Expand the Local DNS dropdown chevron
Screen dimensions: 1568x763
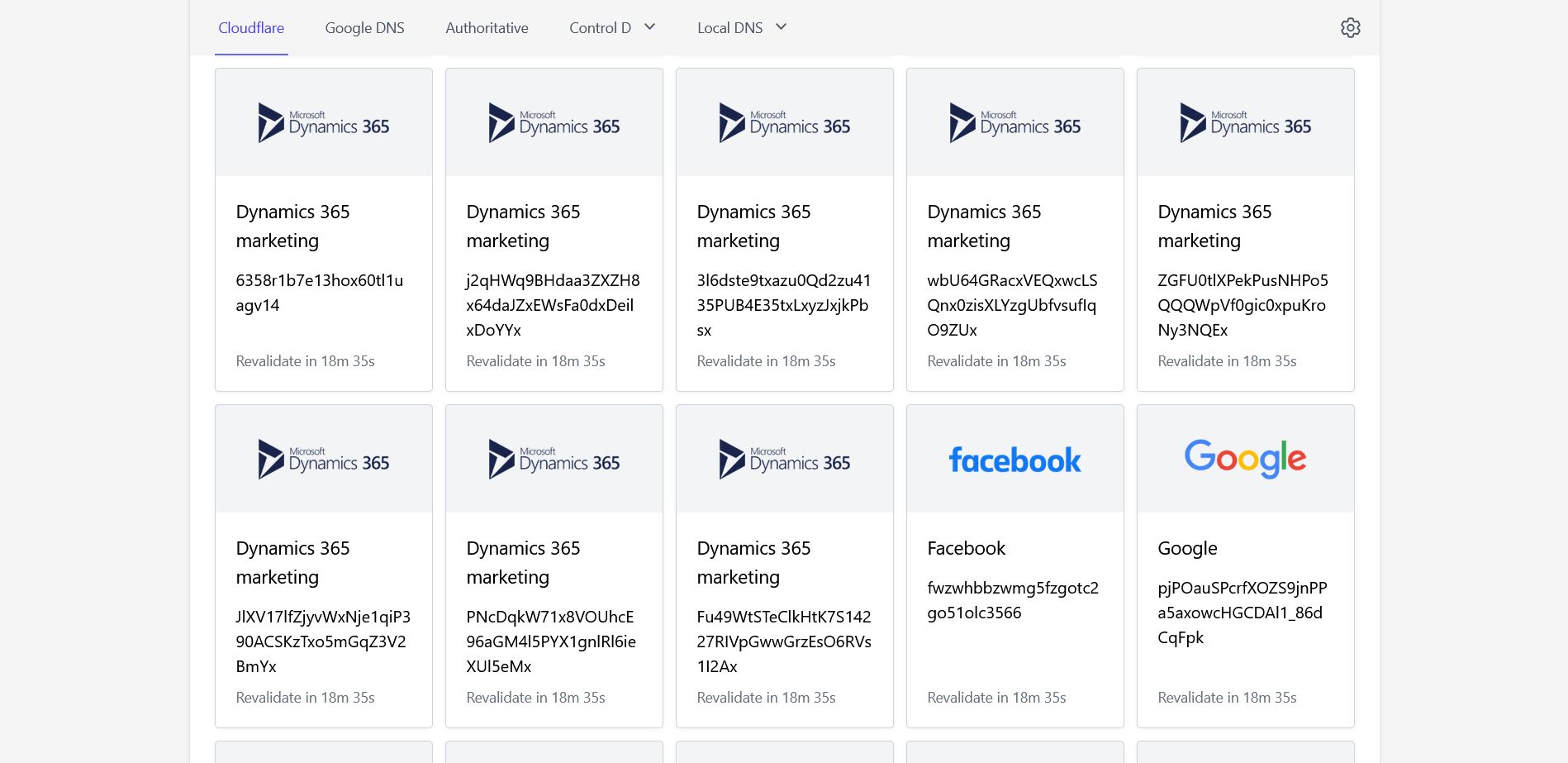click(781, 26)
